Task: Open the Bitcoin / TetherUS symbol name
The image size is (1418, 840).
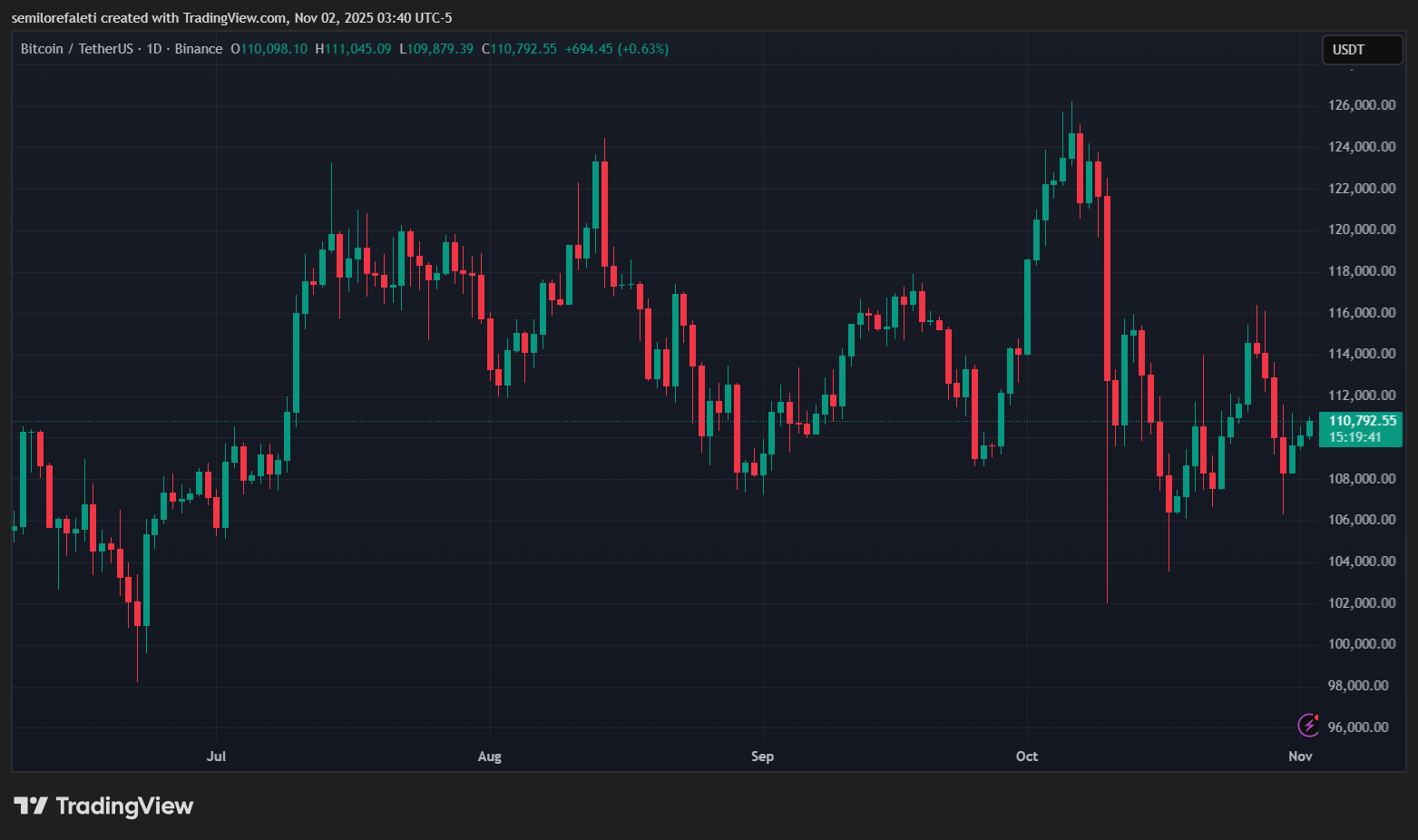Action: (x=77, y=48)
